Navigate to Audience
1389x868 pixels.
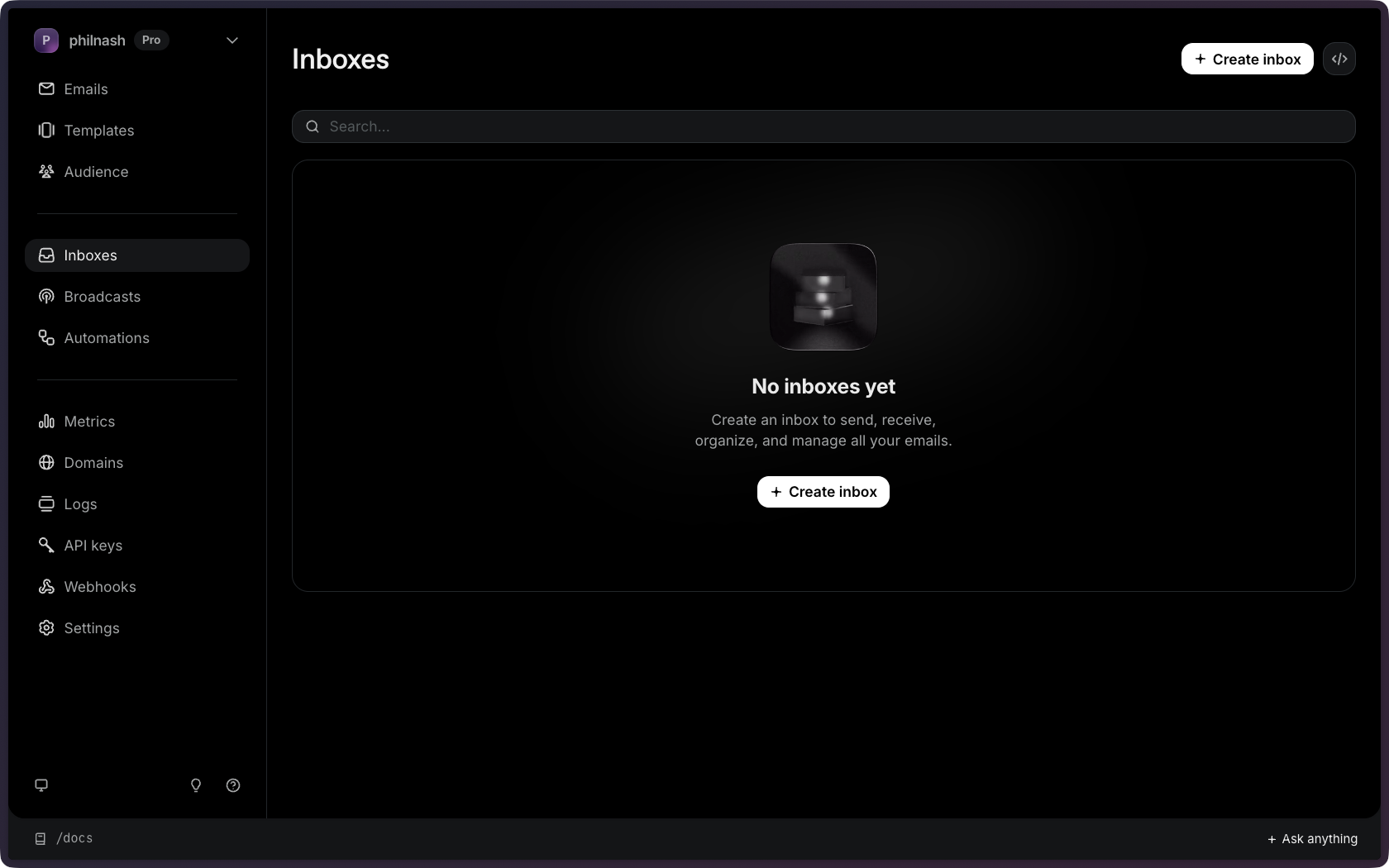[137, 172]
